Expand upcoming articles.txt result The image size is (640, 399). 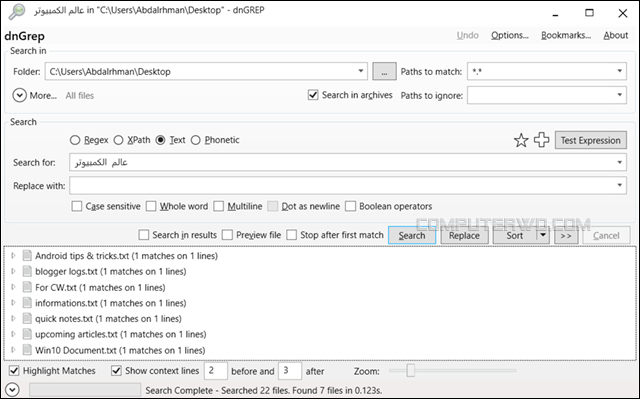[x=13, y=334]
